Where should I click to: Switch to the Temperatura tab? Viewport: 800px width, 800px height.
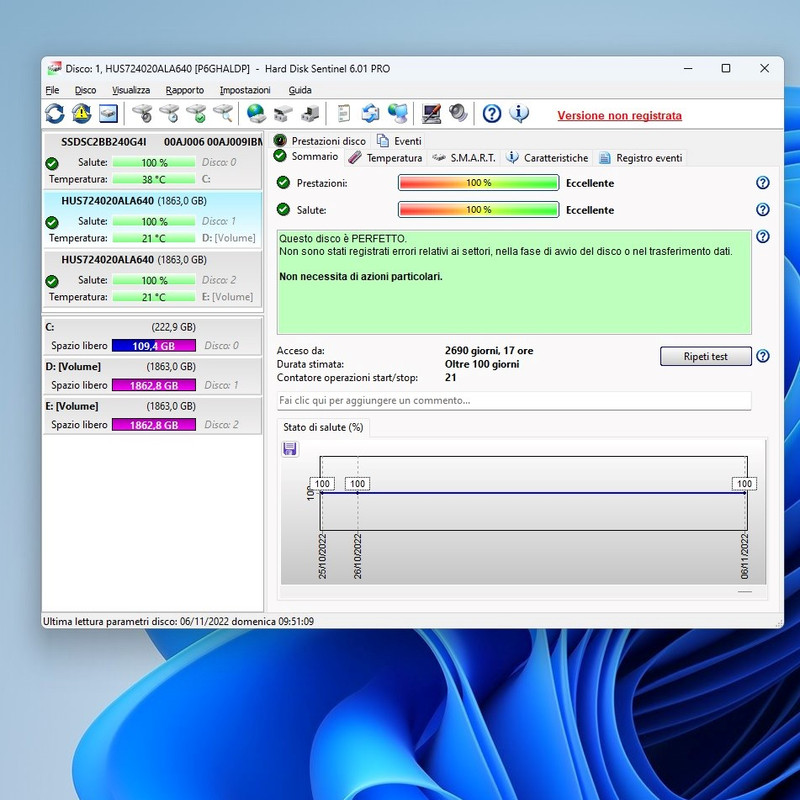point(385,158)
